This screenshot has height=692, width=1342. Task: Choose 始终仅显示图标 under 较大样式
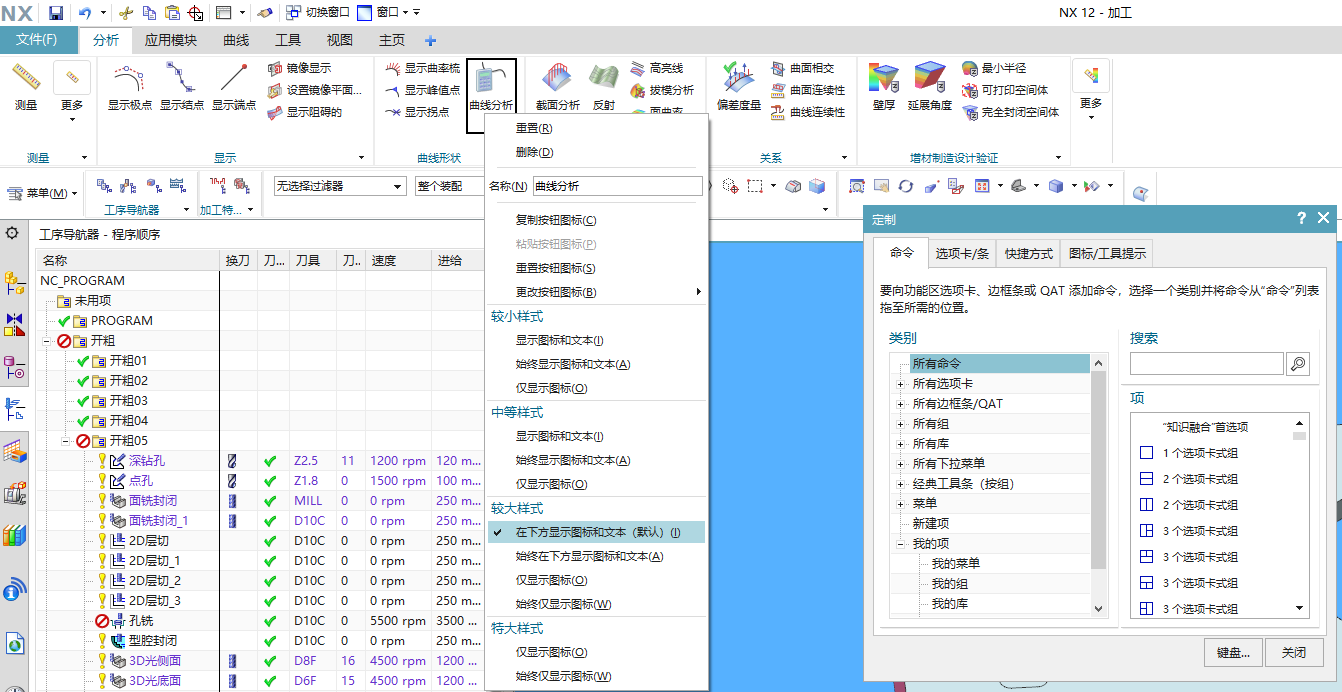point(596,604)
